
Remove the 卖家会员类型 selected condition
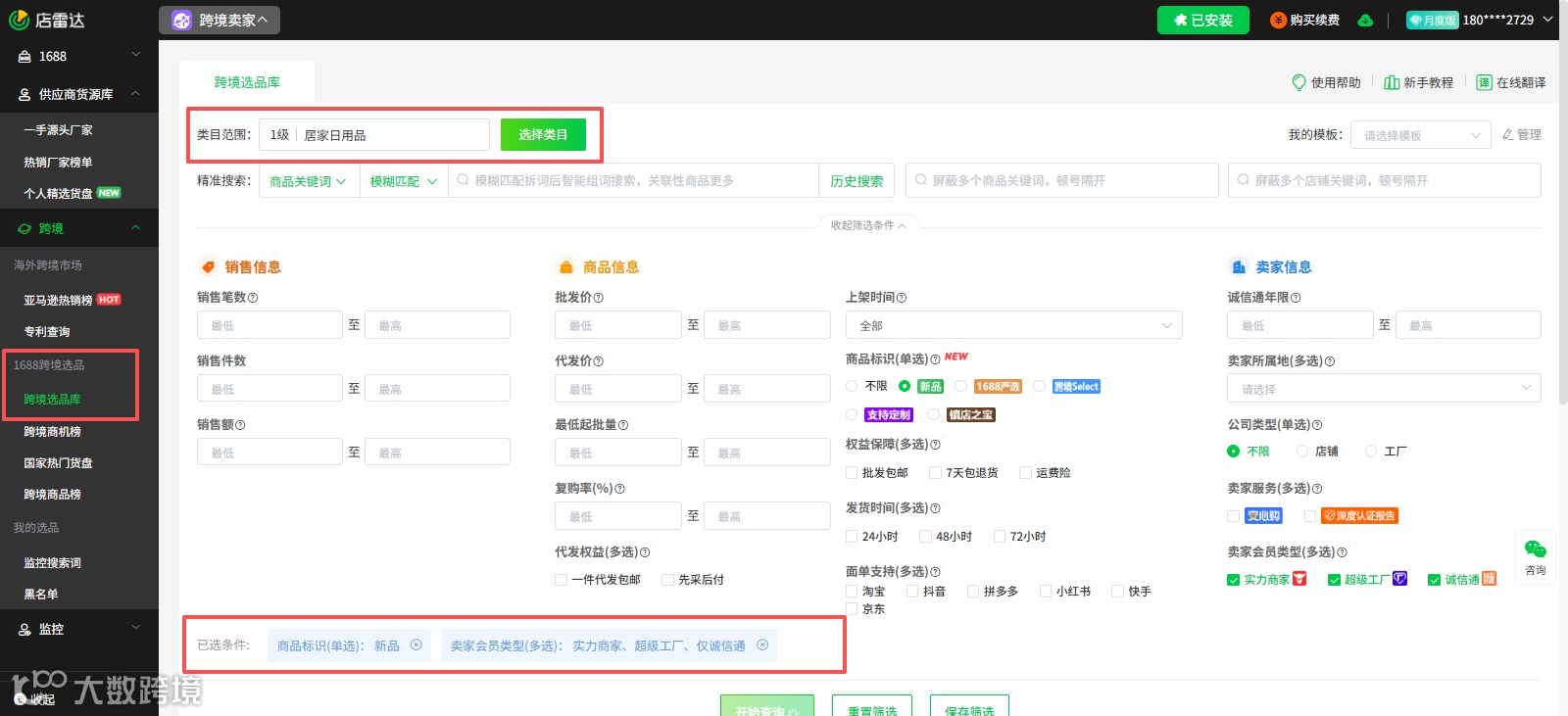[x=762, y=644]
